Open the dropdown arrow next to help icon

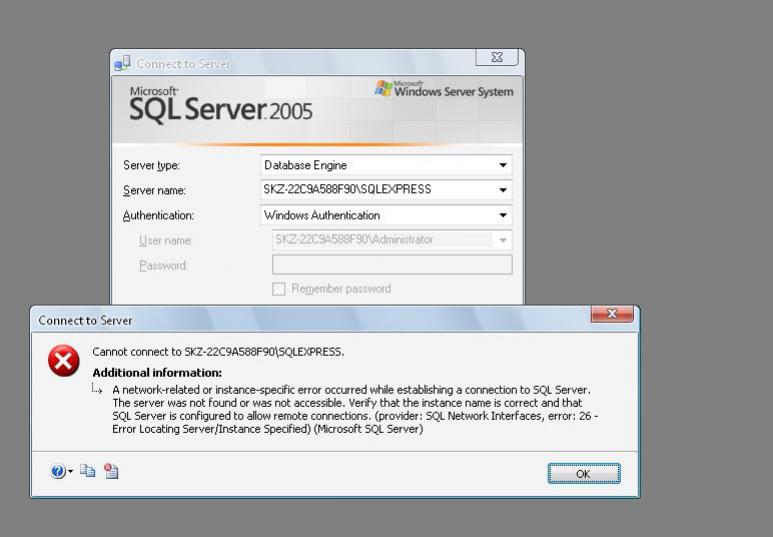70,472
